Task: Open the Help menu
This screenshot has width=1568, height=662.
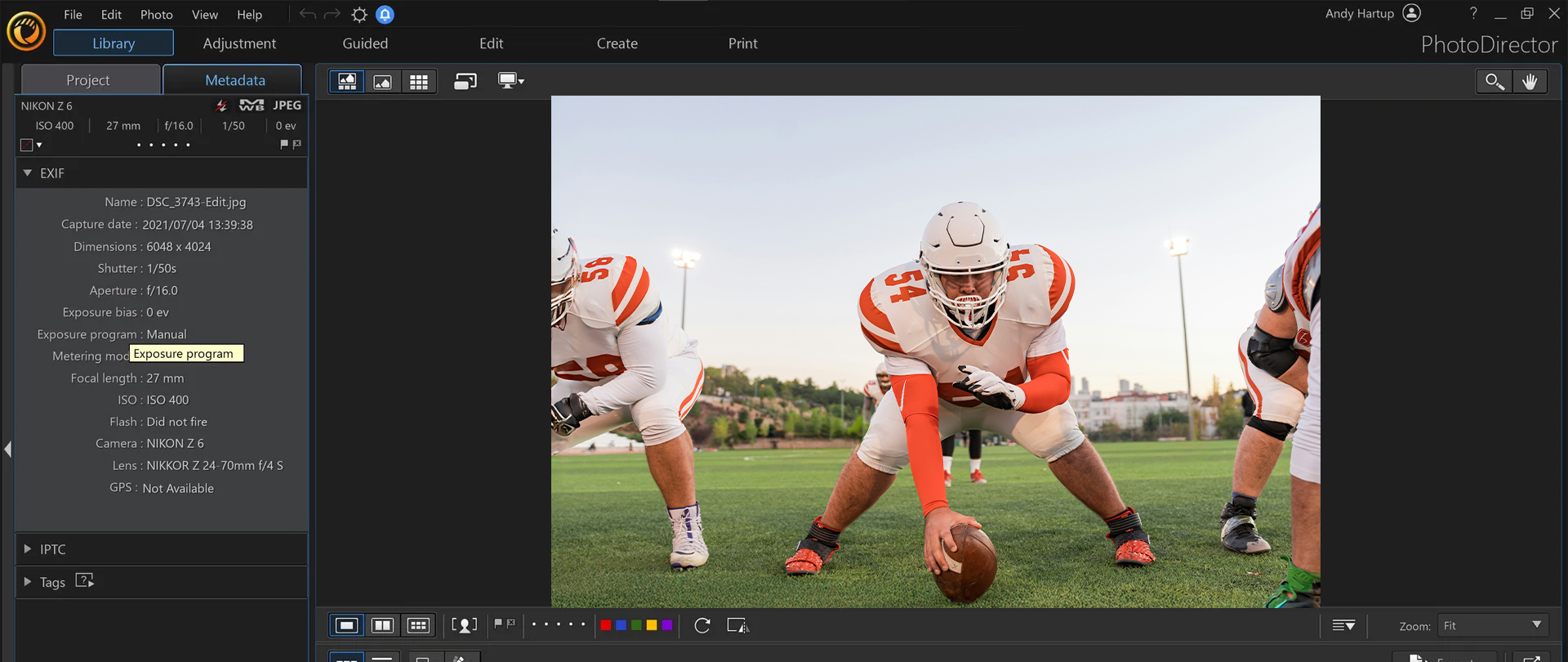Action: tap(249, 15)
